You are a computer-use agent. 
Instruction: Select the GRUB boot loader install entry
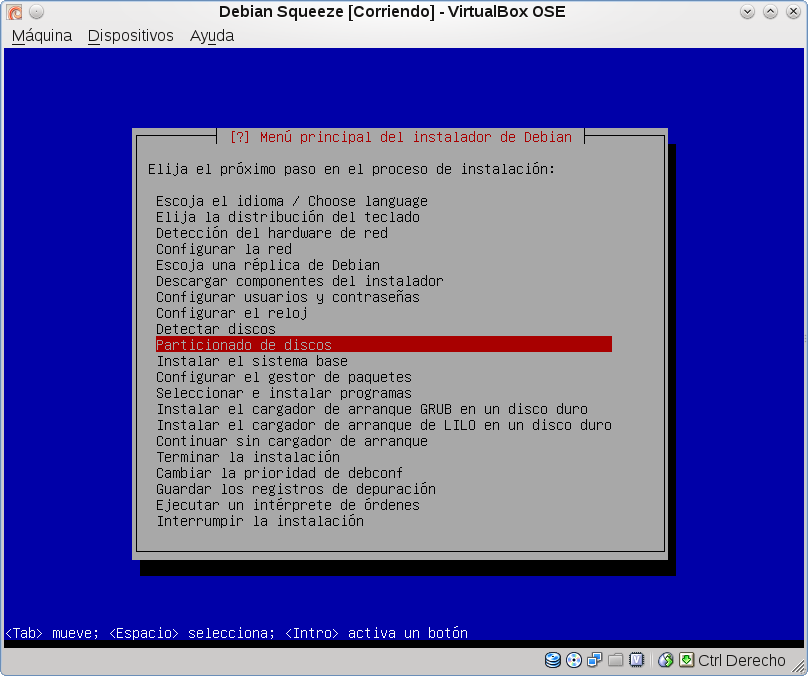click(x=372, y=409)
